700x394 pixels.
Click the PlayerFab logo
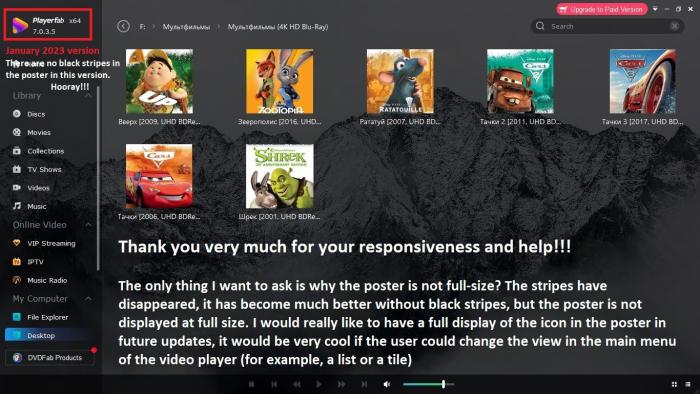pyautogui.click(x=20, y=25)
